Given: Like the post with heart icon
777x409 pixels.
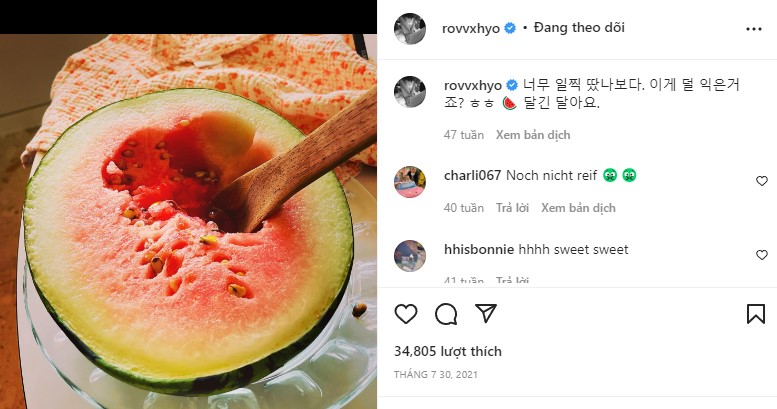Looking at the screenshot, I should [x=406, y=314].
